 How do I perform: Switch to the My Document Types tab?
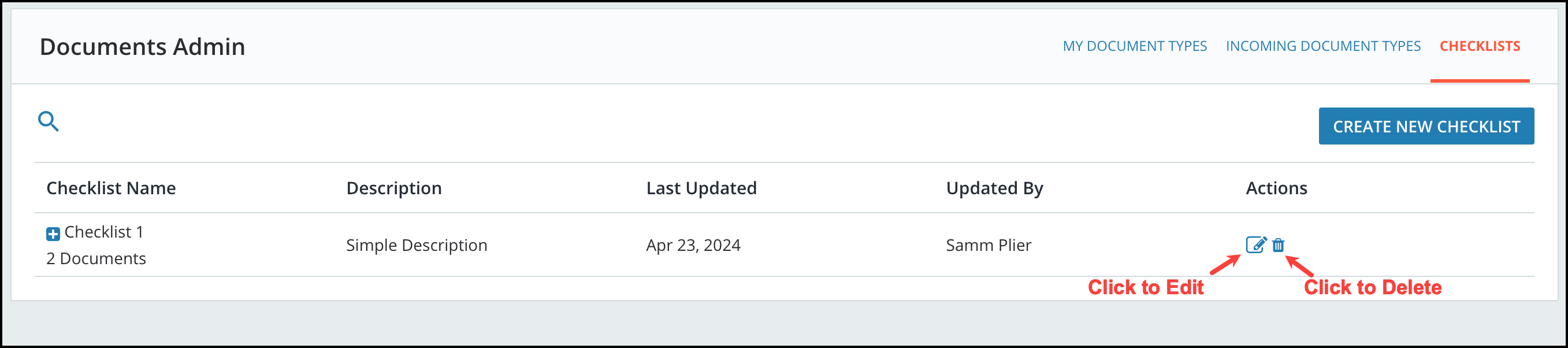(x=1135, y=46)
